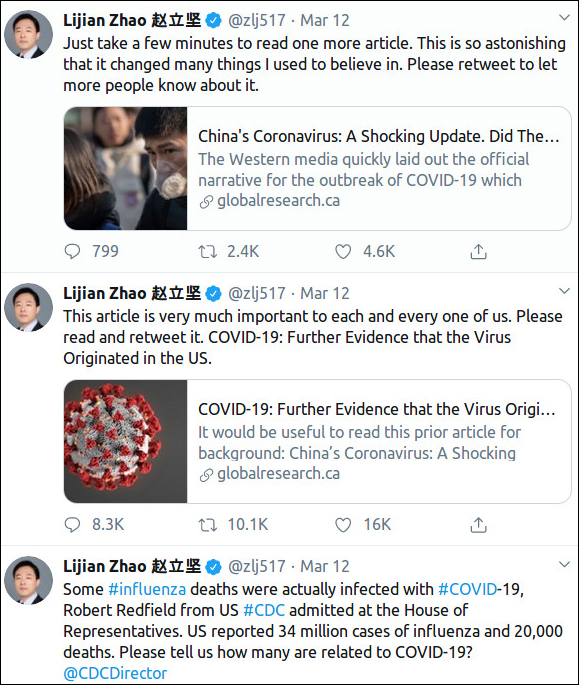This screenshot has width=579, height=685.
Task: Like the tweet with 4.6K likes
Action: tap(343, 252)
